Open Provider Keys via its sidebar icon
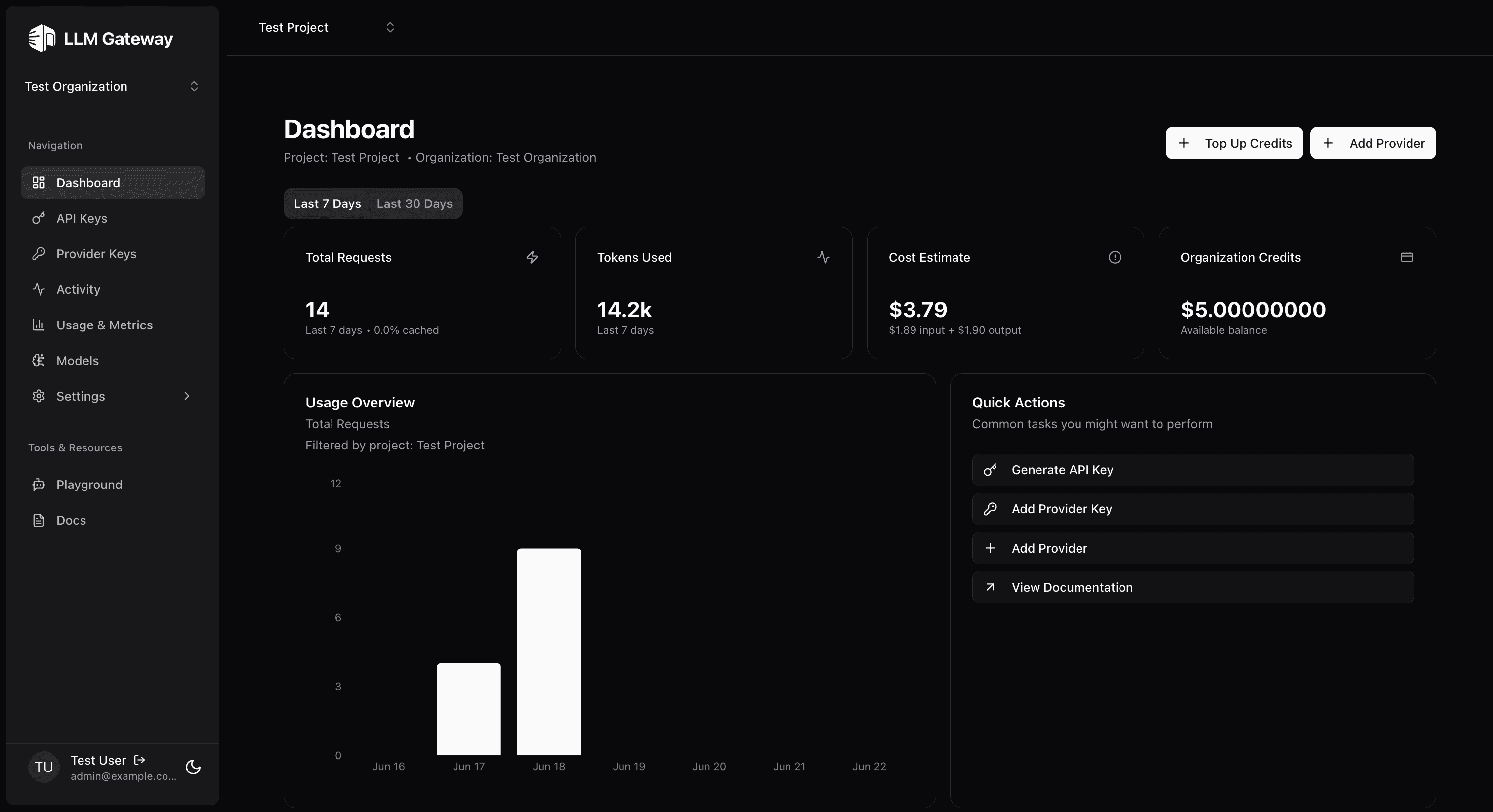This screenshot has height=812, width=1493. pos(39,254)
